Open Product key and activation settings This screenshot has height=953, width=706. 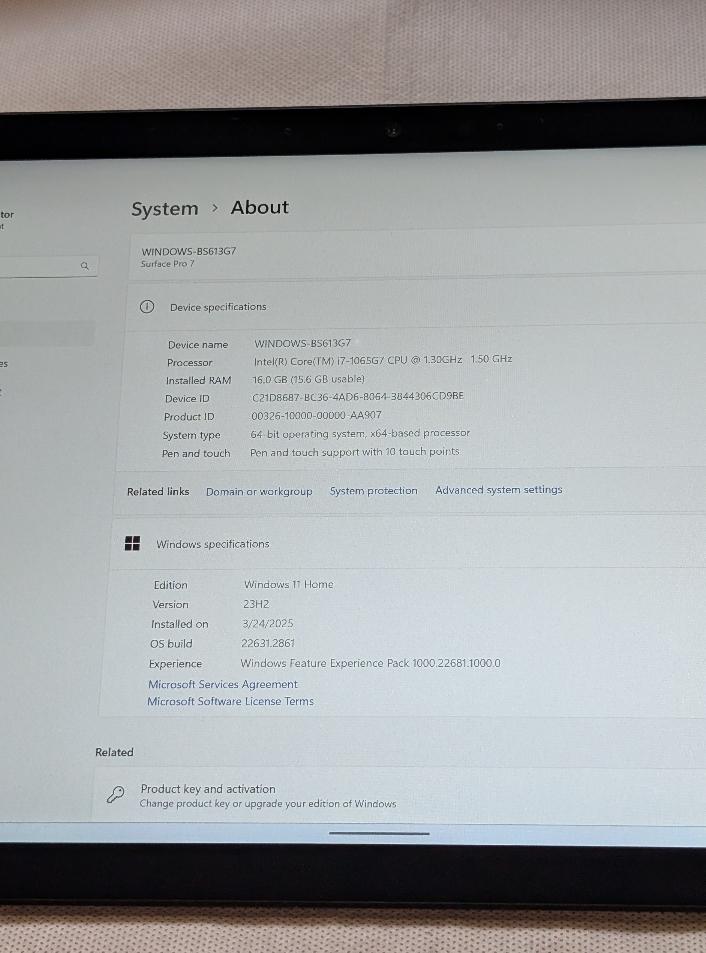[208, 789]
